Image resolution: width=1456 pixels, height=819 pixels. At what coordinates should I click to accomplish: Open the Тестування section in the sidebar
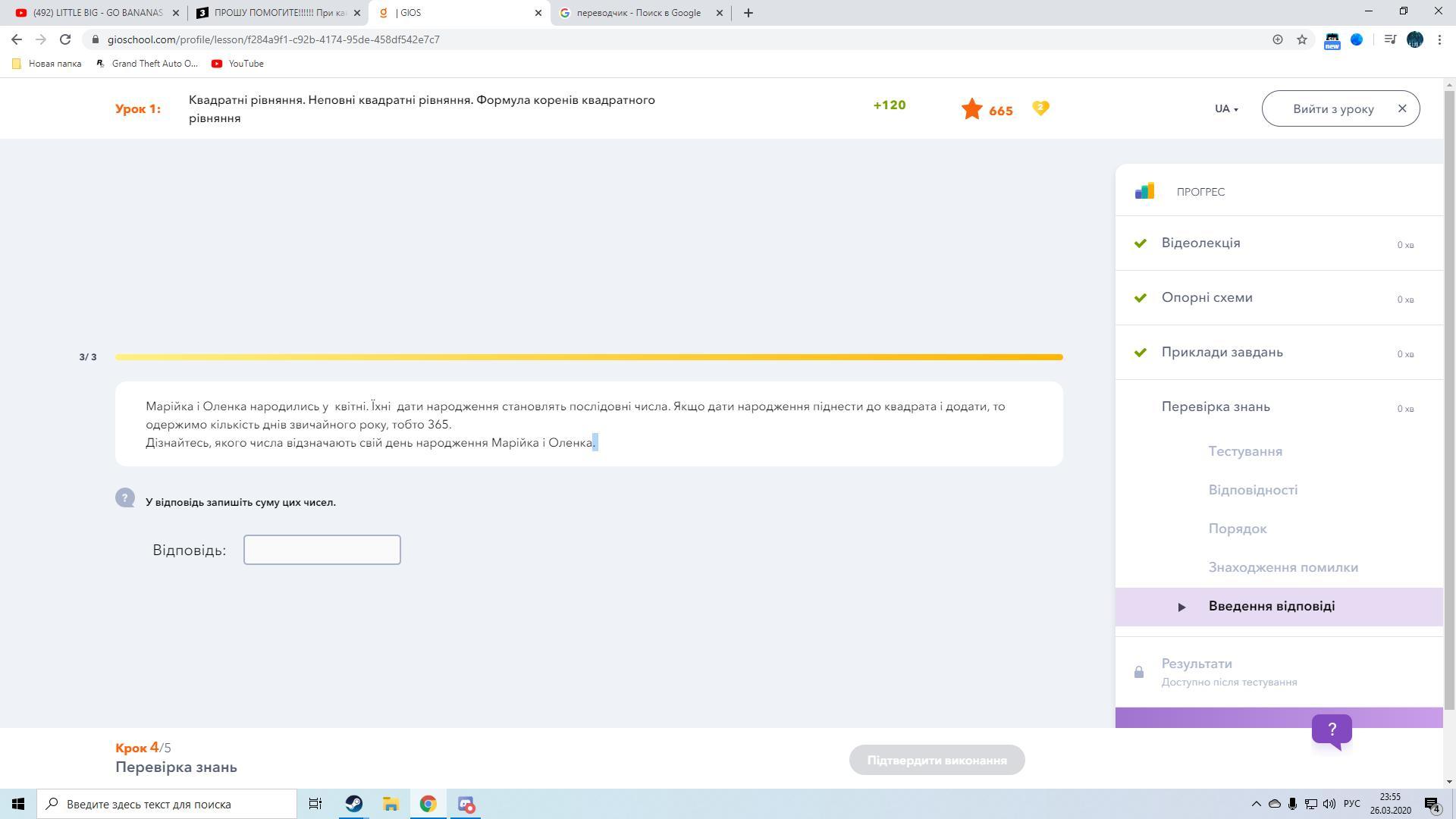[x=1245, y=451]
